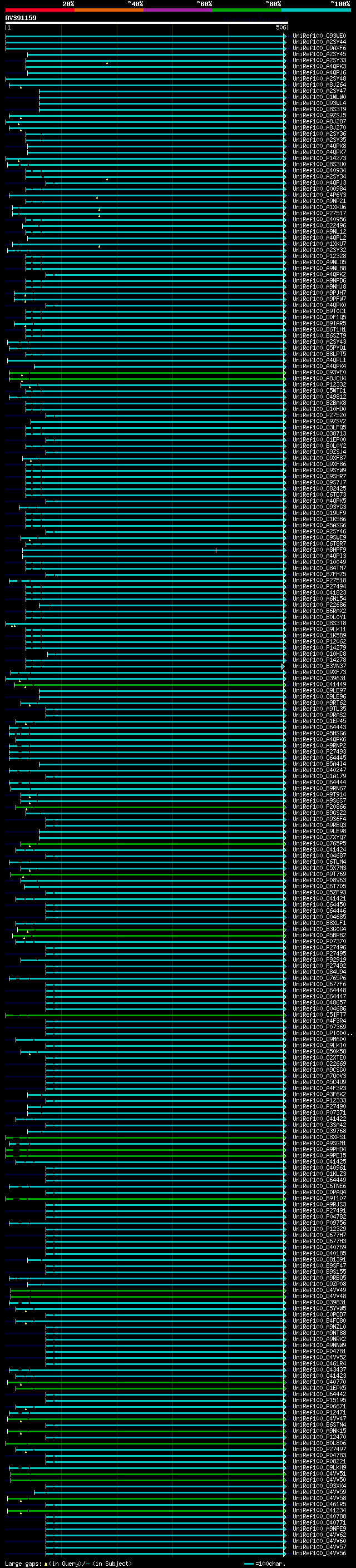Open hit UniRef100_C5IFT7
The height and width of the screenshot is (1568, 356).
click(x=319, y=1015)
